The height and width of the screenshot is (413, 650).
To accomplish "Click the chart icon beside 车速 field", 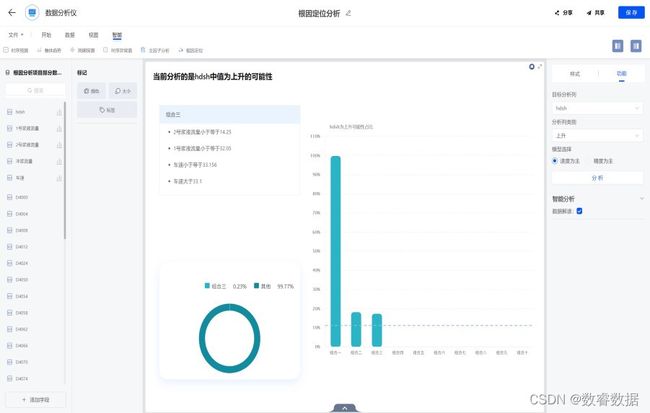I will [x=59, y=178].
